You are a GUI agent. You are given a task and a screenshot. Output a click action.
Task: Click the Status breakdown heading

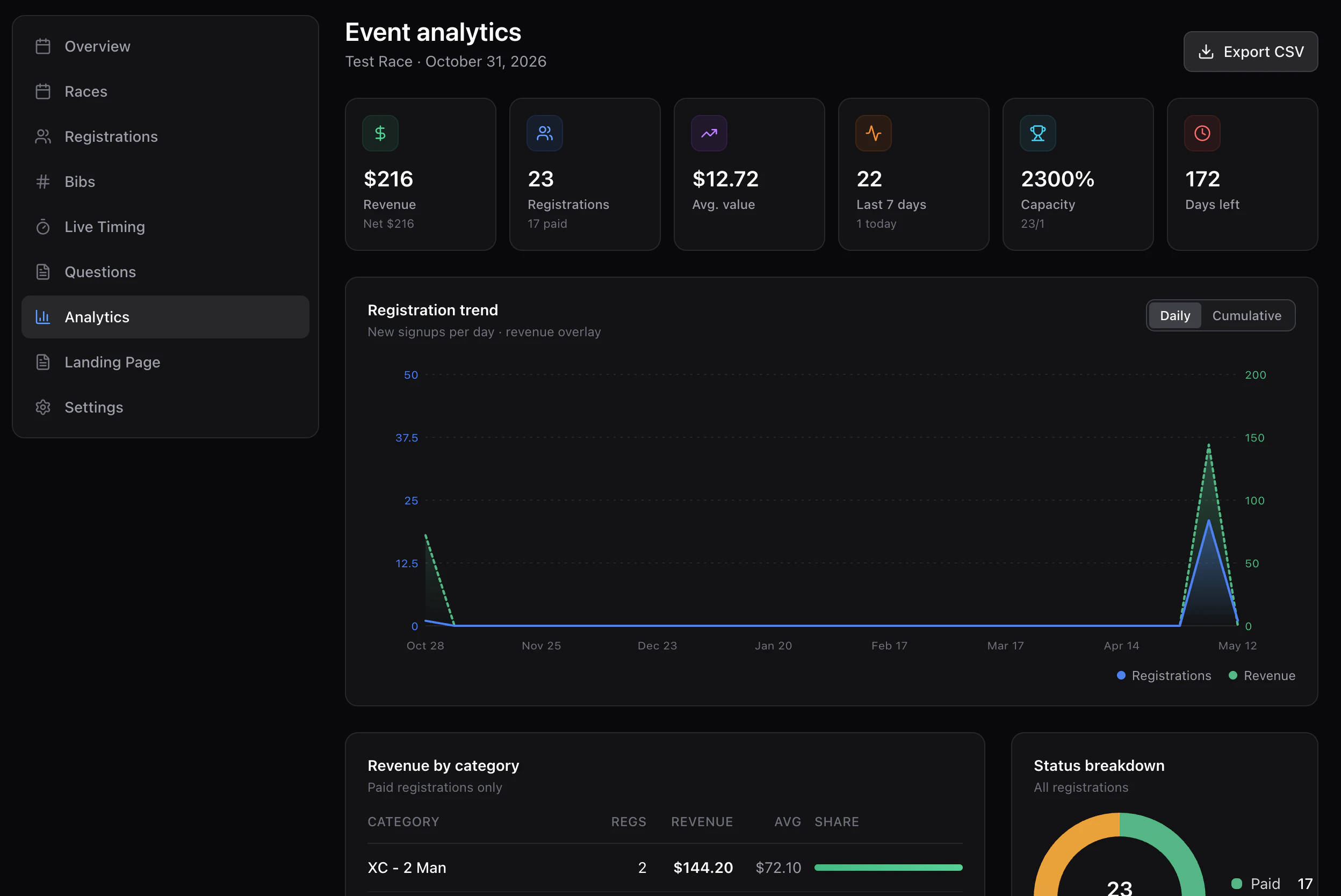click(1099, 765)
